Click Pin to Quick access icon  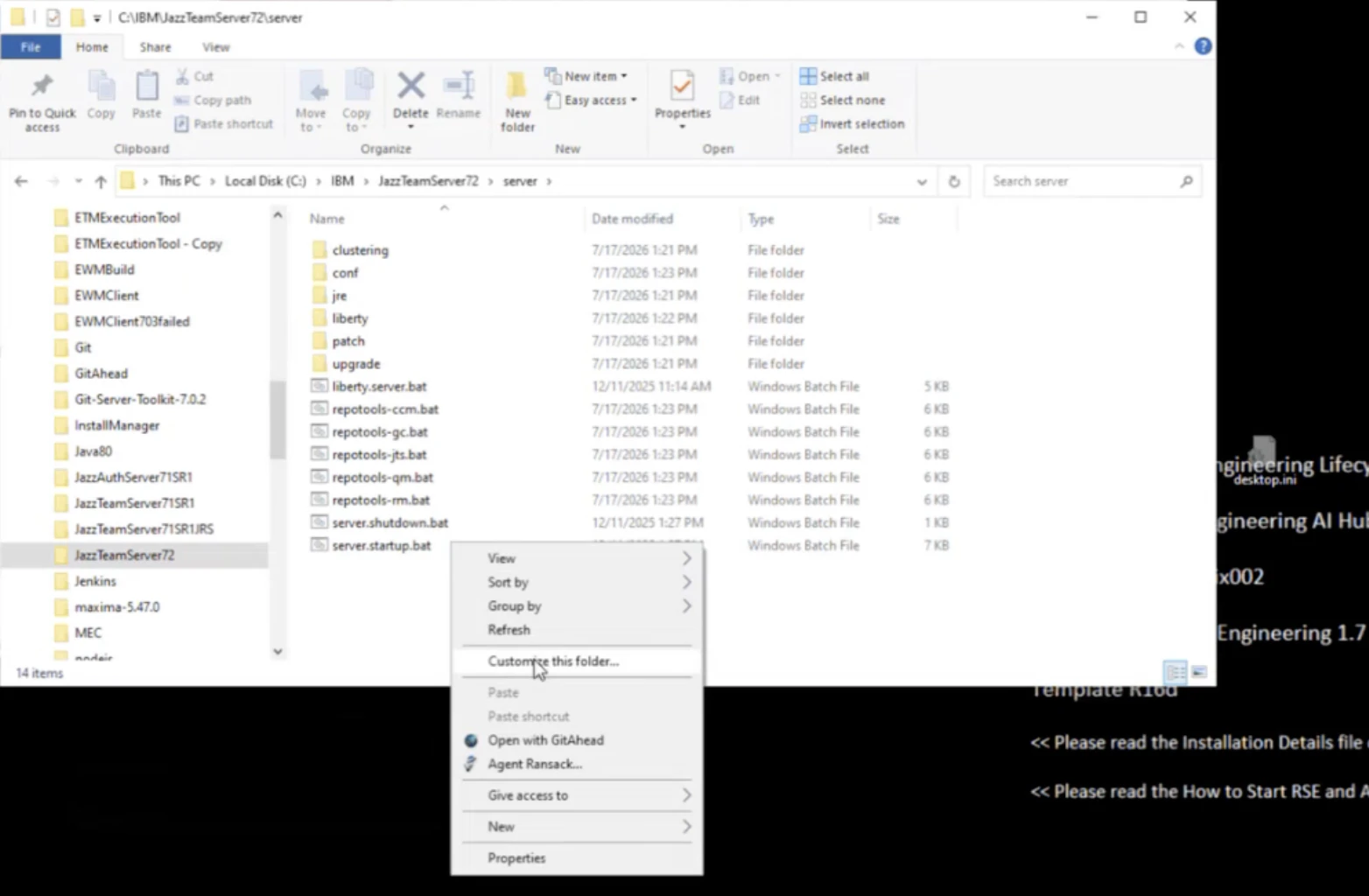click(41, 87)
